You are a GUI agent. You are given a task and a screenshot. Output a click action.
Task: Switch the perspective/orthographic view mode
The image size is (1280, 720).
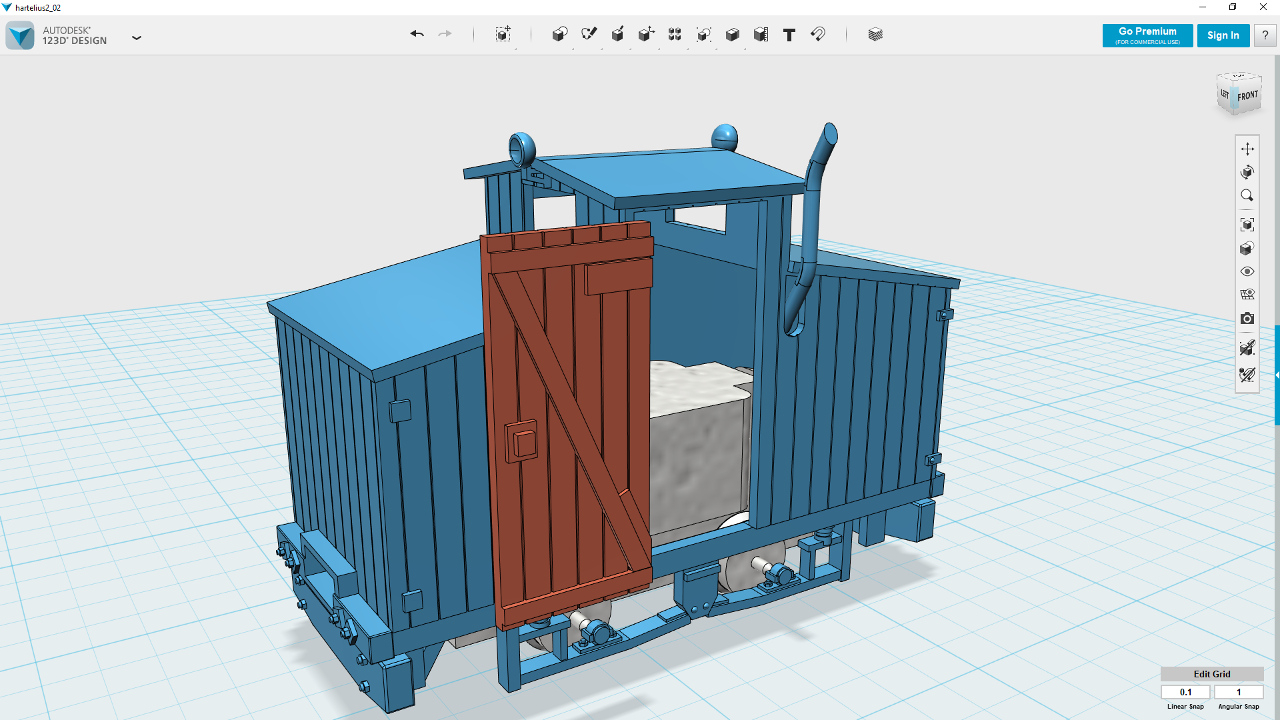coord(1247,249)
